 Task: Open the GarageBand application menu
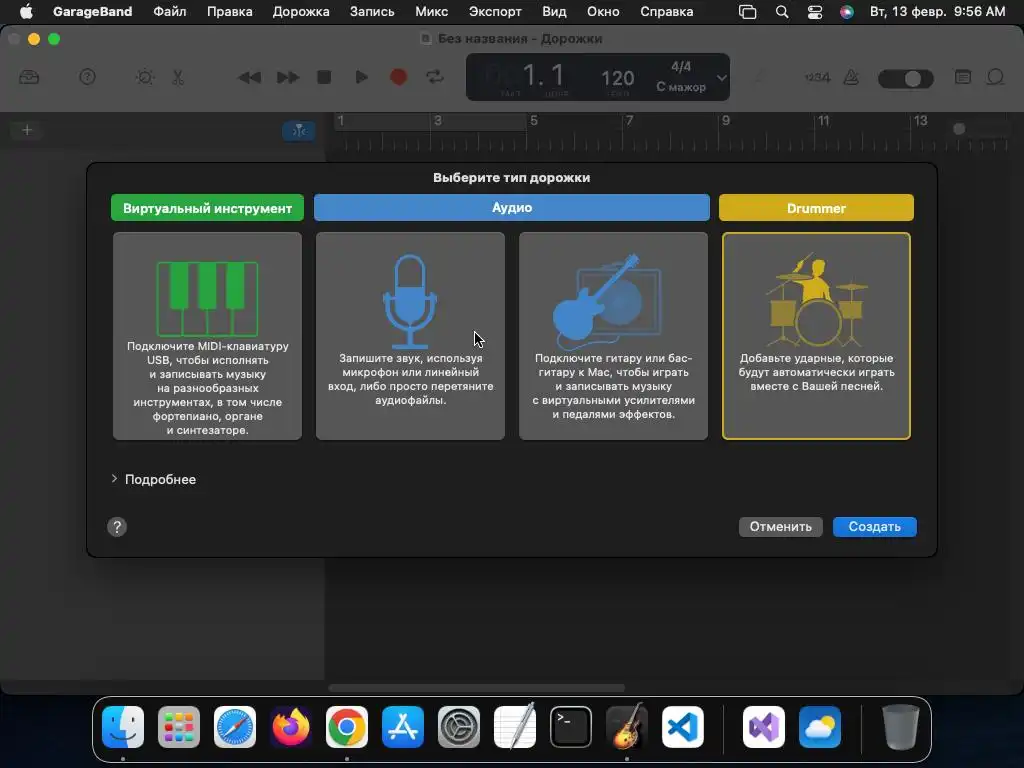[92, 12]
